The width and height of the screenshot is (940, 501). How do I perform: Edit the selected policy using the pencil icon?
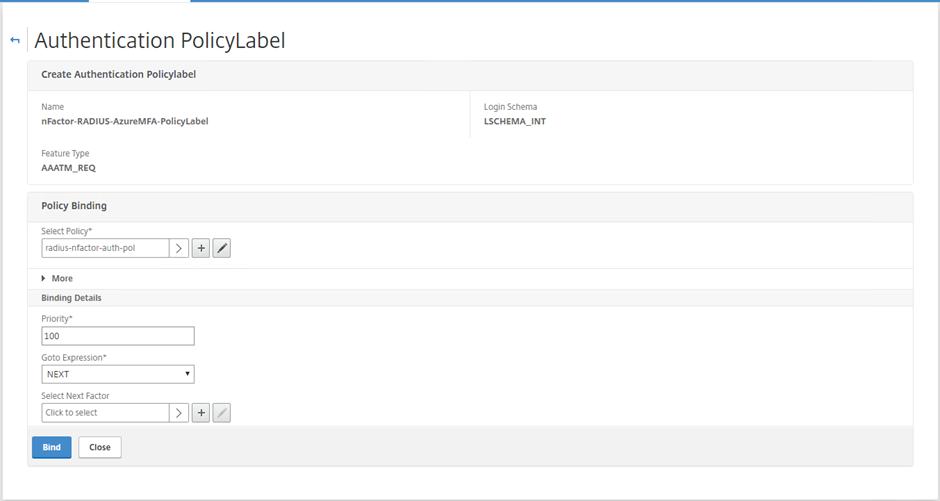pyautogui.click(x=222, y=248)
